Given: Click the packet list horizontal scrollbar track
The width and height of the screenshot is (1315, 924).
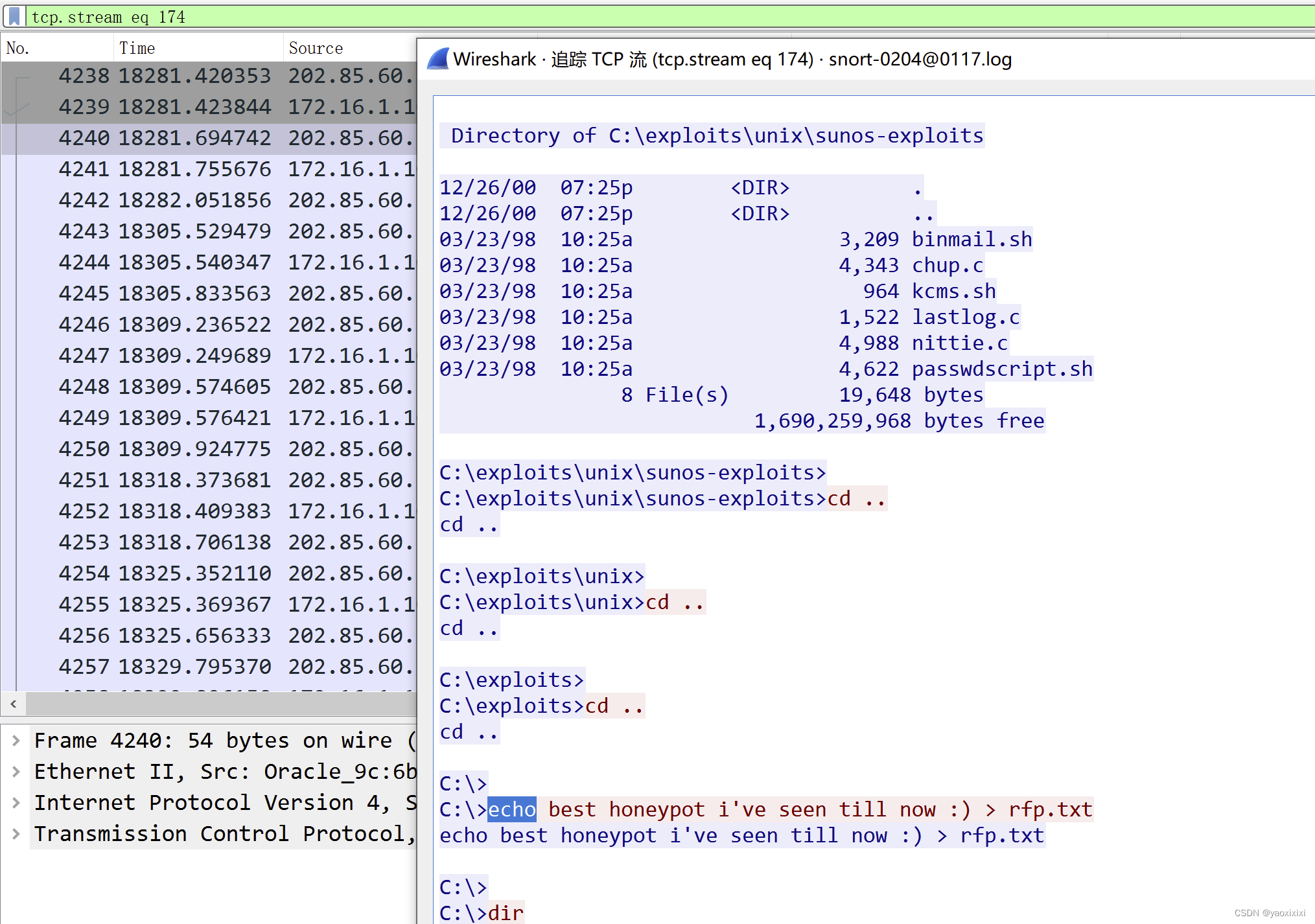Looking at the screenshot, I should (x=220, y=704).
